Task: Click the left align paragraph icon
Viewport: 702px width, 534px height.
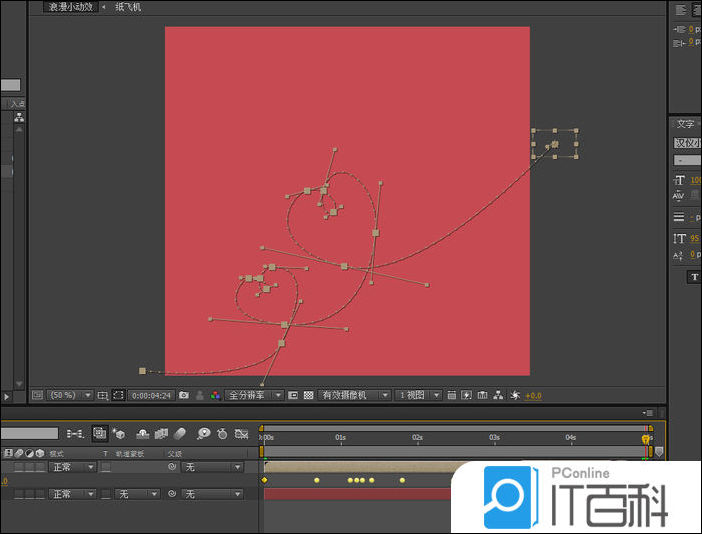Action: click(680, 9)
